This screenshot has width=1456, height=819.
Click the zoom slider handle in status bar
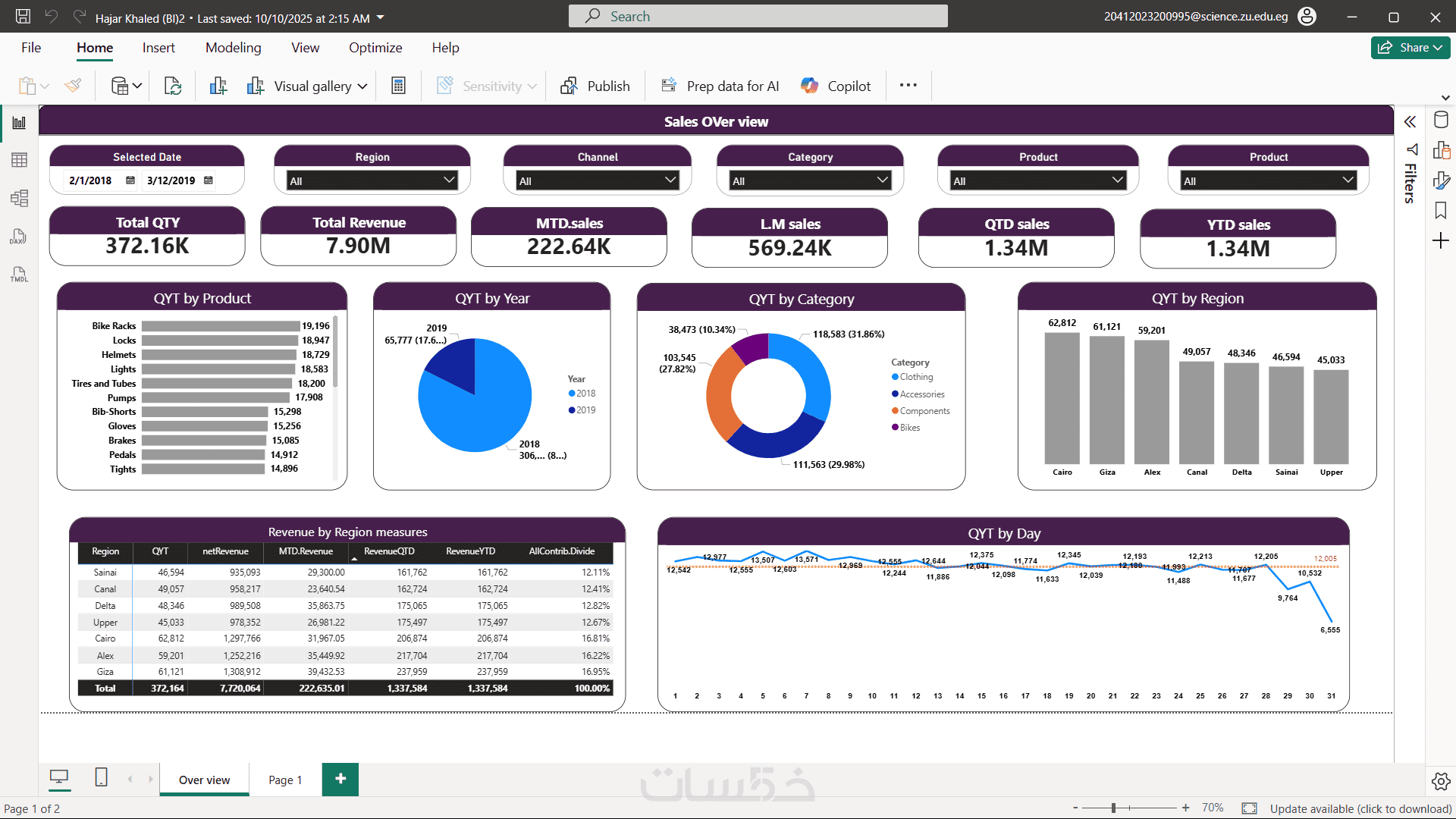(1113, 808)
